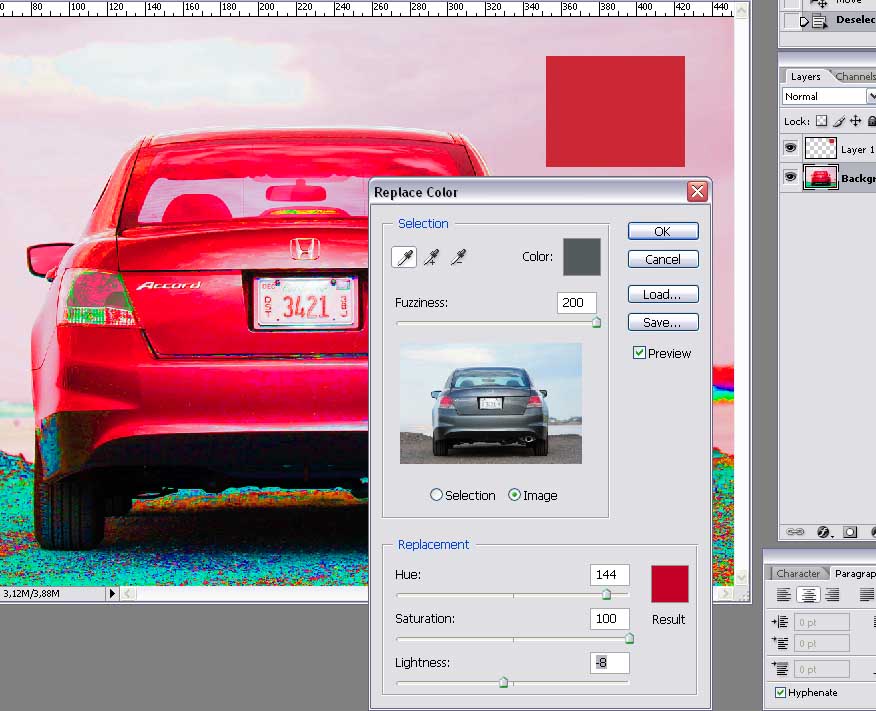Expand the Deselect action step

804,22
